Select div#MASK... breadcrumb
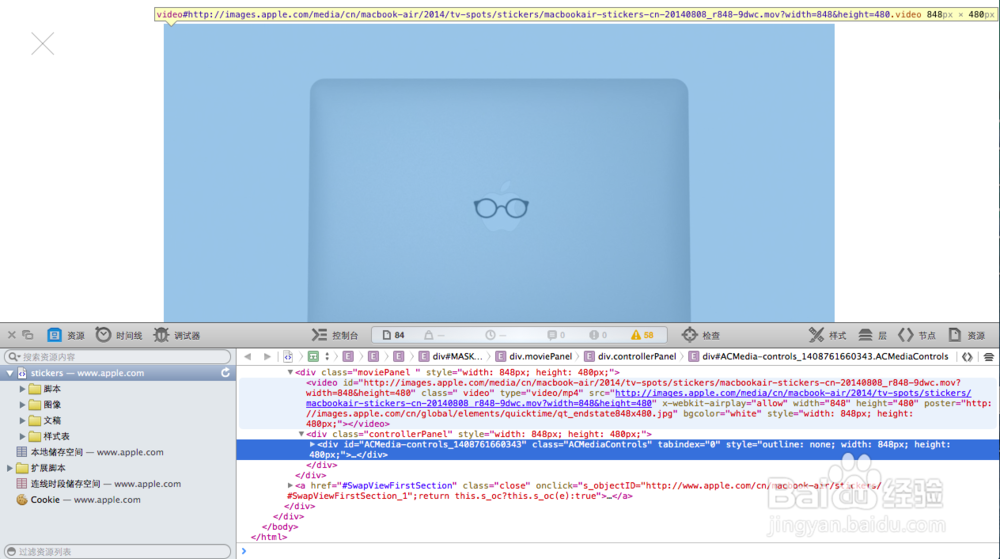Viewport: 1000px width, 559px height. tap(451, 356)
